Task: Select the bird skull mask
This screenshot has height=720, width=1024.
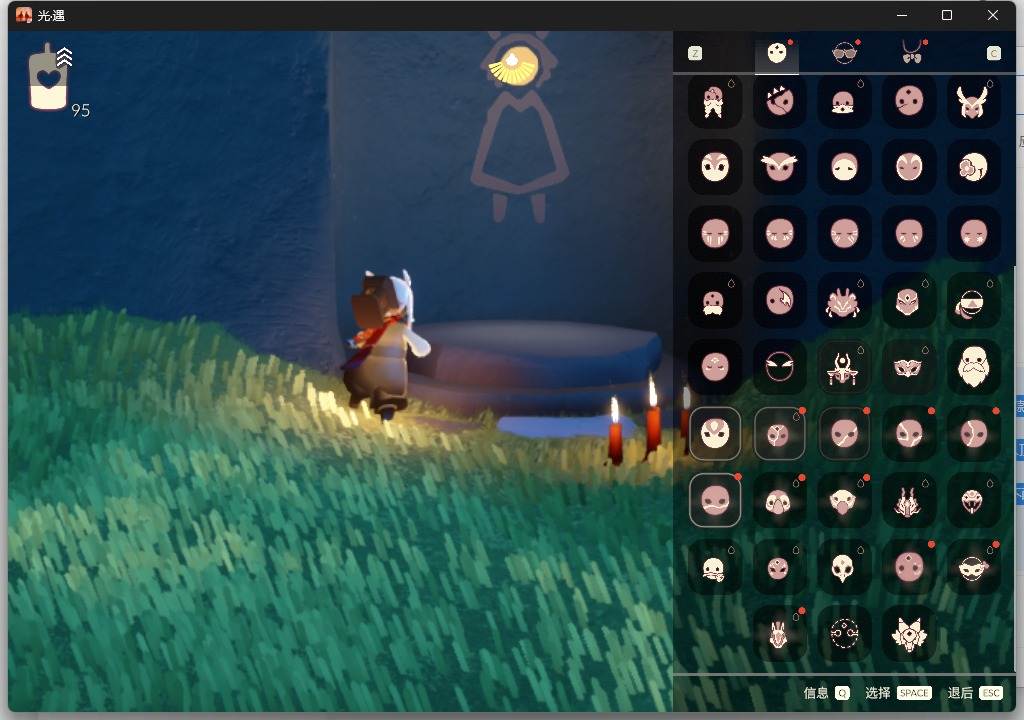Action: (844, 568)
